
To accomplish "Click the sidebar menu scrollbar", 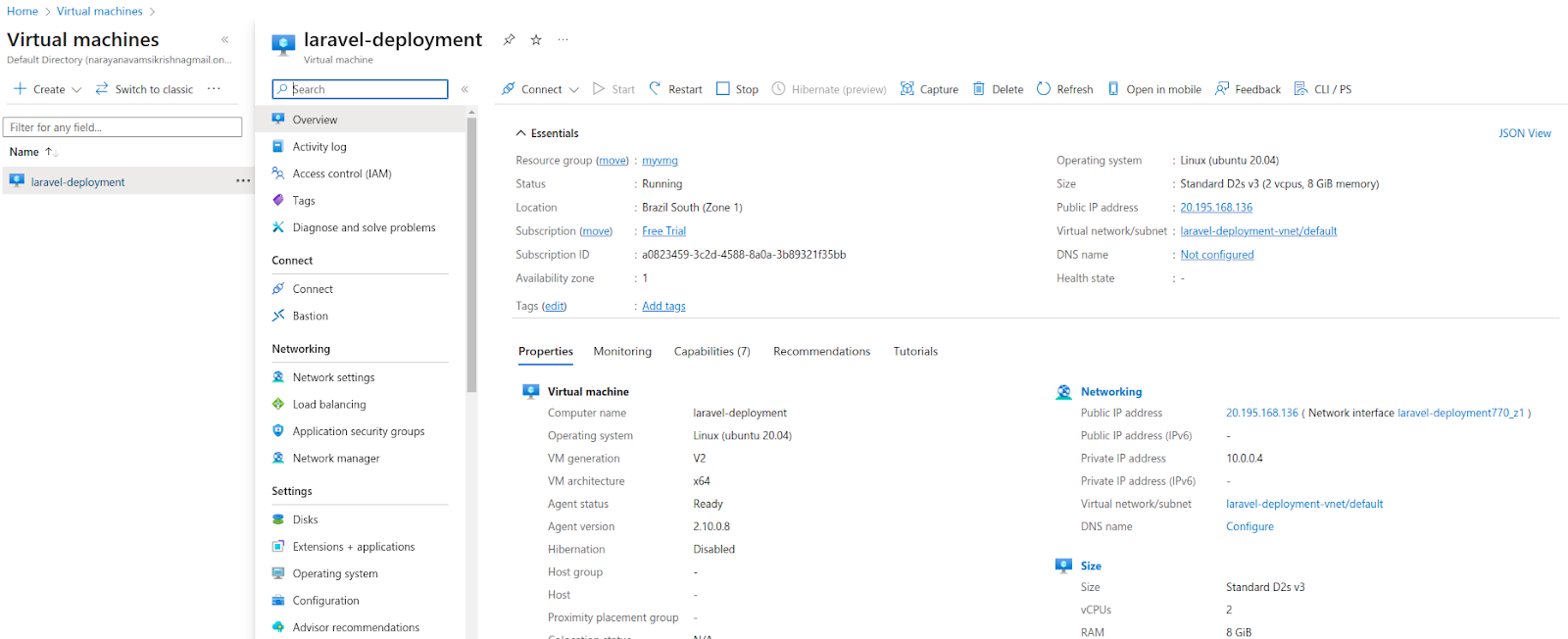I will point(471,254).
